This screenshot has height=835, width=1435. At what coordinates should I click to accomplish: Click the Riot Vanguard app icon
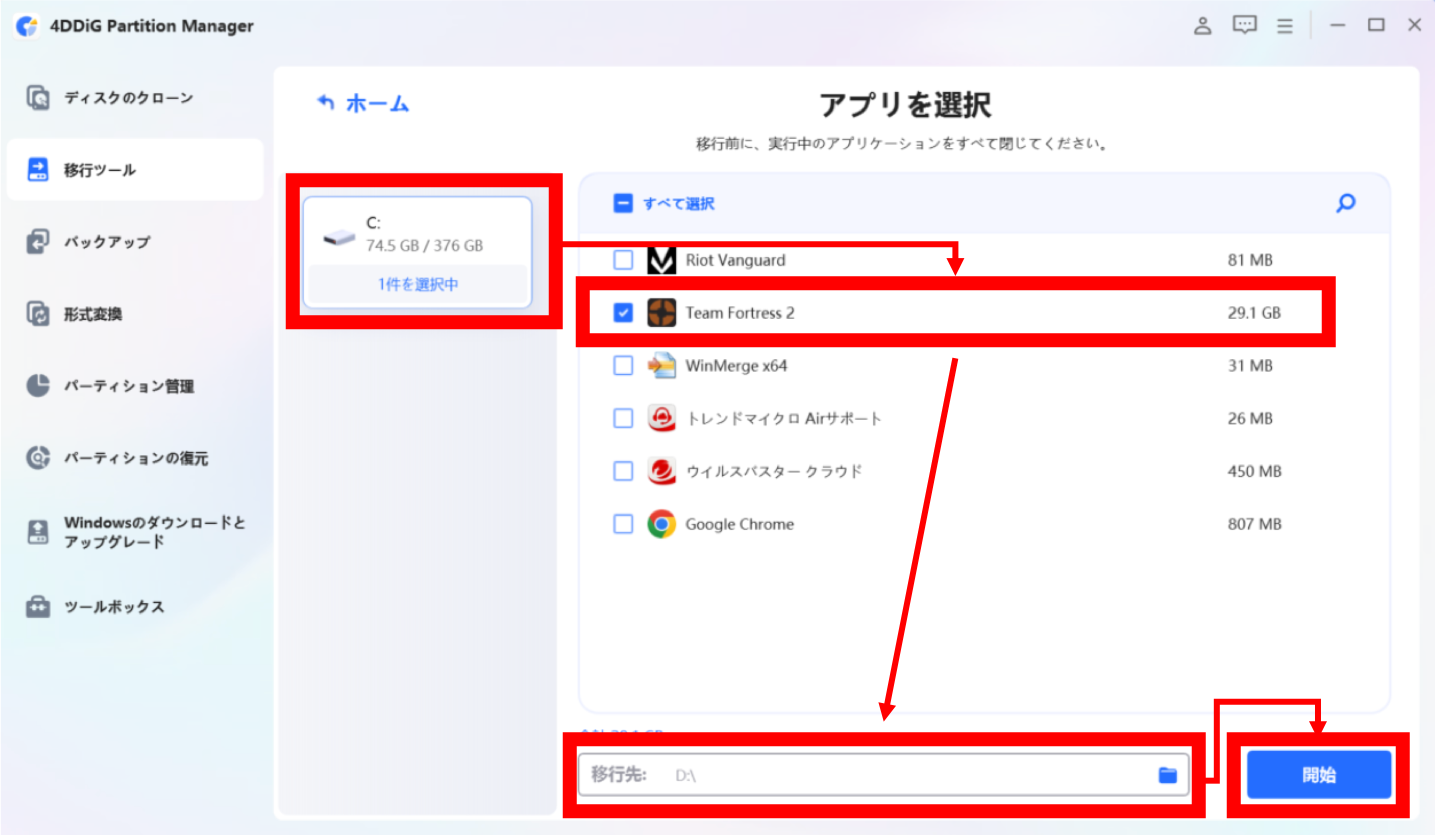(661, 260)
